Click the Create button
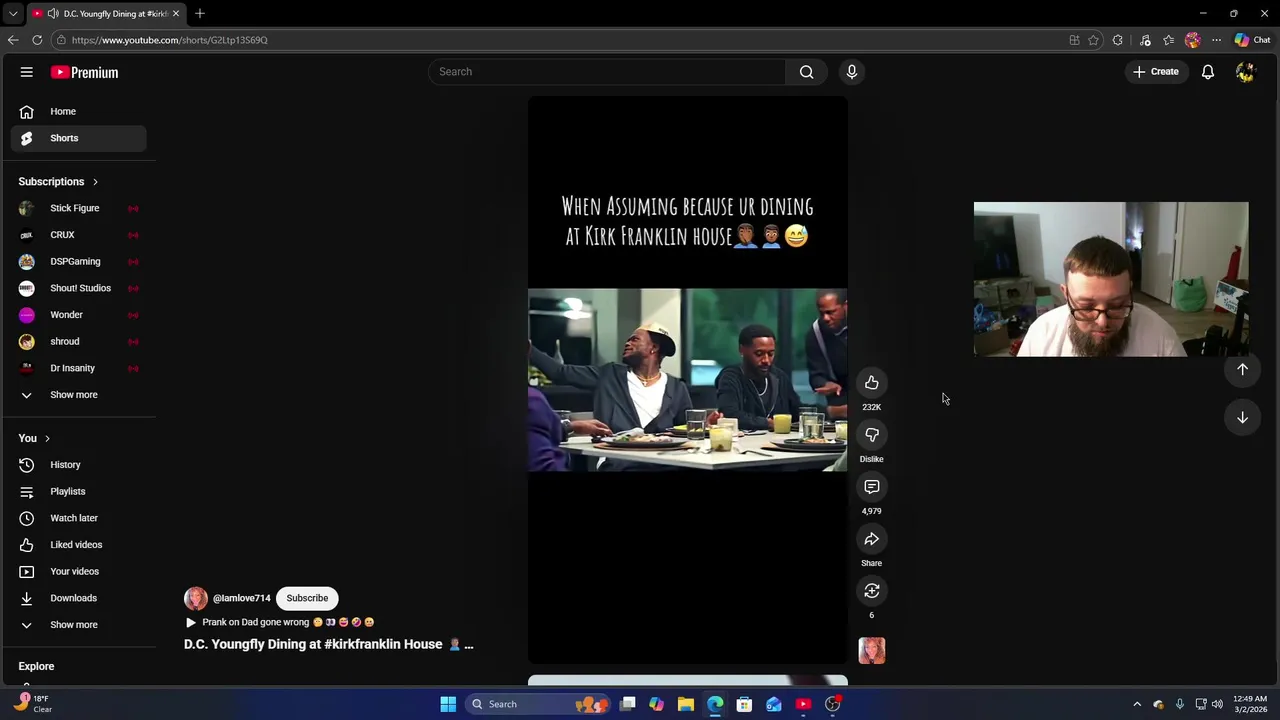This screenshot has height=720, width=1280. point(1156,72)
